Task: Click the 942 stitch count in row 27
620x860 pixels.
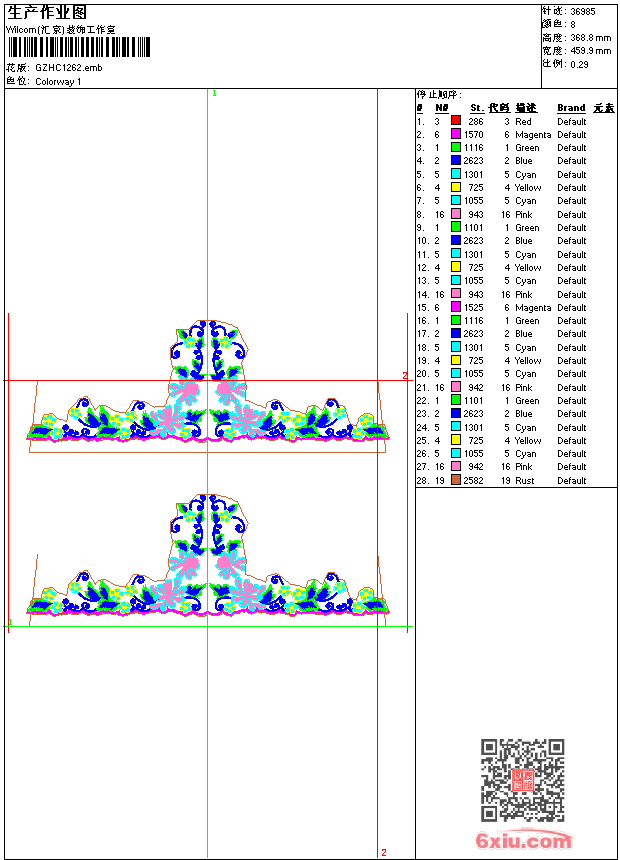Action: 476,467
